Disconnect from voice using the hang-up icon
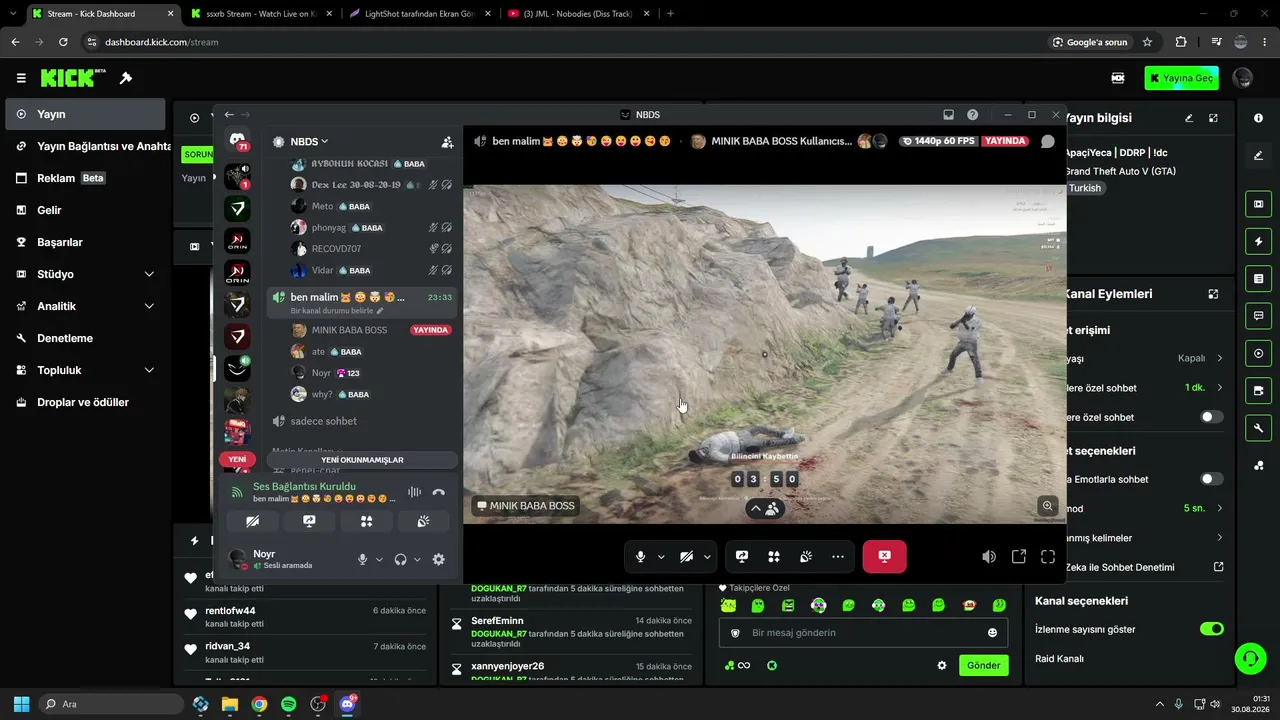 click(x=438, y=492)
